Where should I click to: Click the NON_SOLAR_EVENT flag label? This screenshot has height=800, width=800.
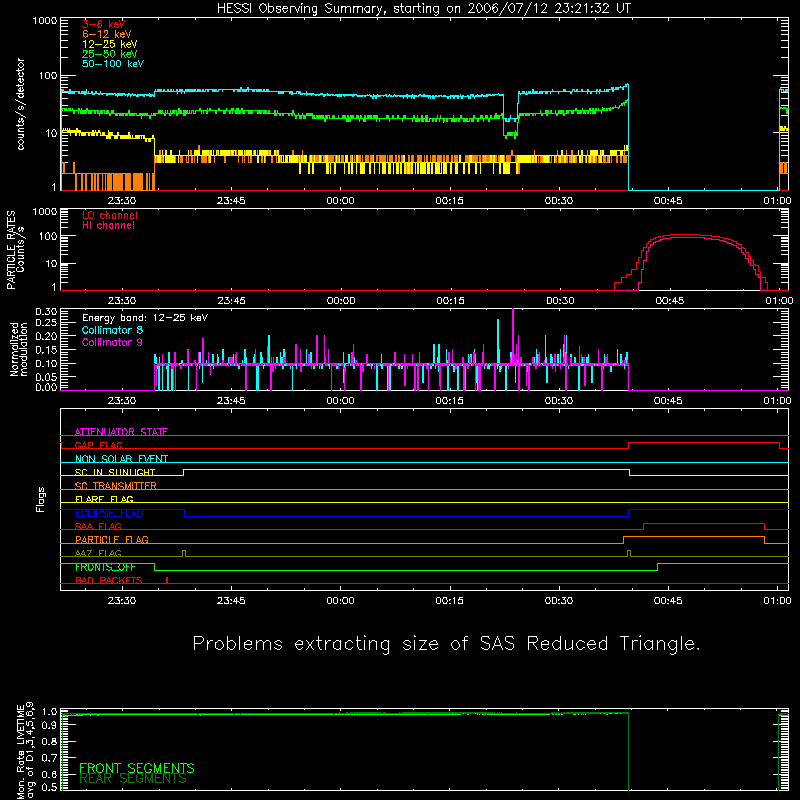(121, 459)
